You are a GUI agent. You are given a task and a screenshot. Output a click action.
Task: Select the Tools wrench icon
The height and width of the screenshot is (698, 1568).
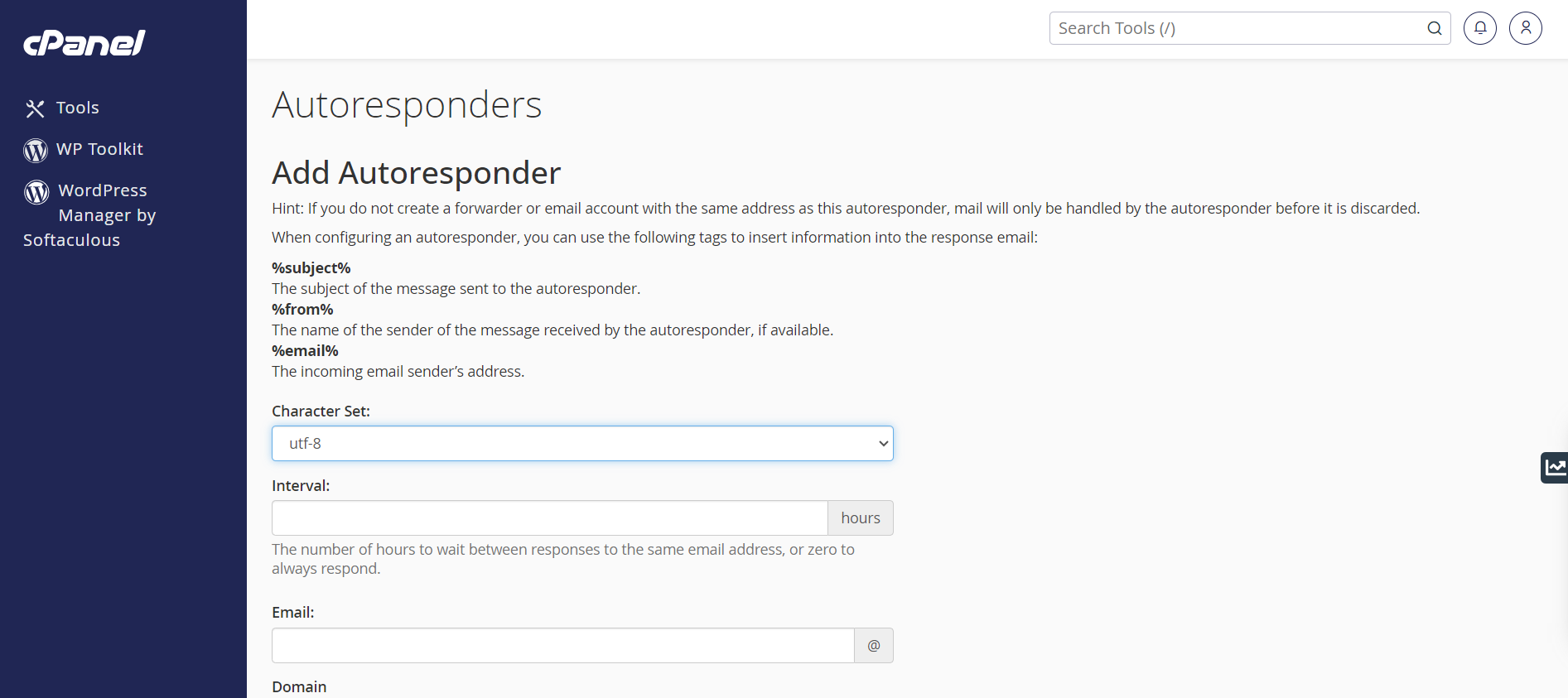(34, 108)
